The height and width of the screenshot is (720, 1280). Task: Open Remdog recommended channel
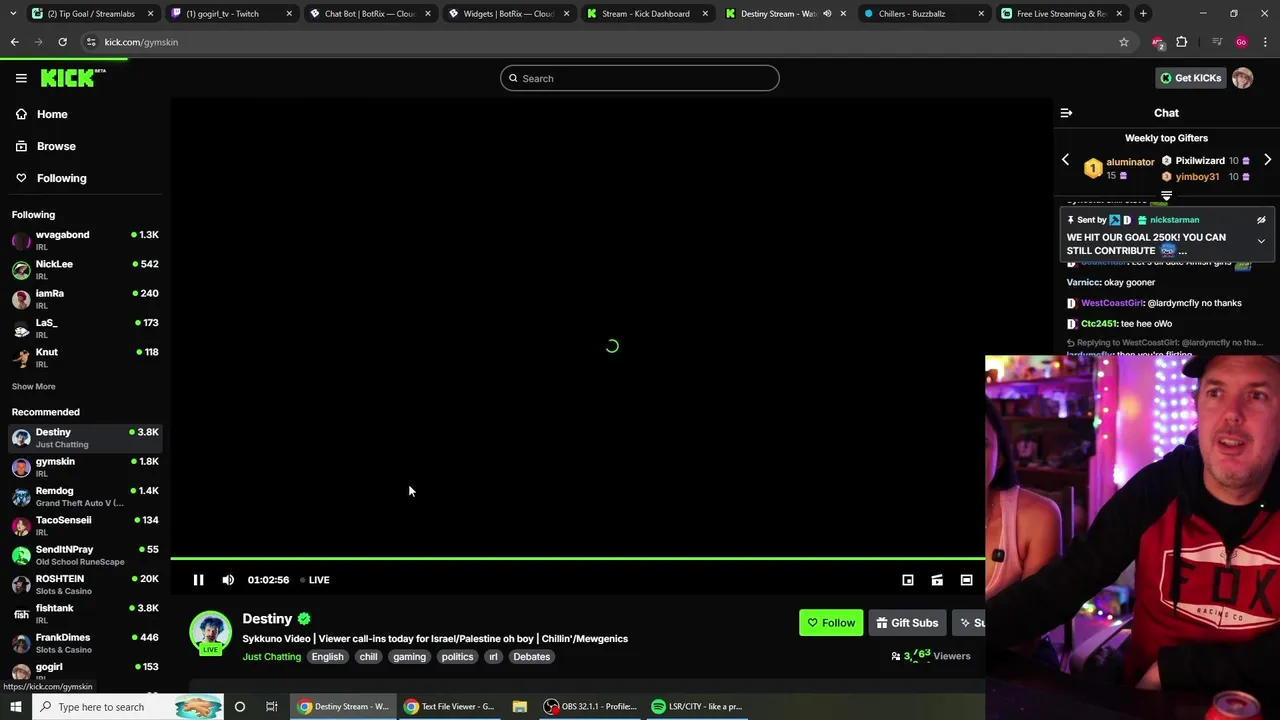(85, 496)
